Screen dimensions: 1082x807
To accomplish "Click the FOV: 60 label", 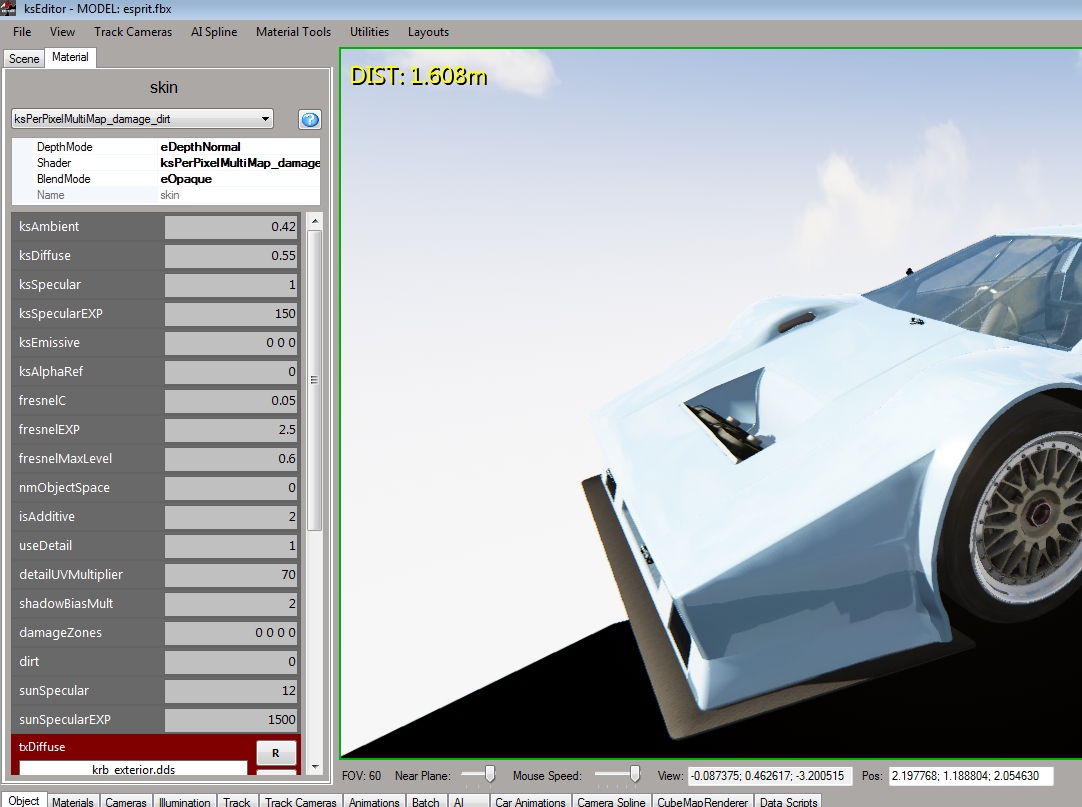I will 362,776.
